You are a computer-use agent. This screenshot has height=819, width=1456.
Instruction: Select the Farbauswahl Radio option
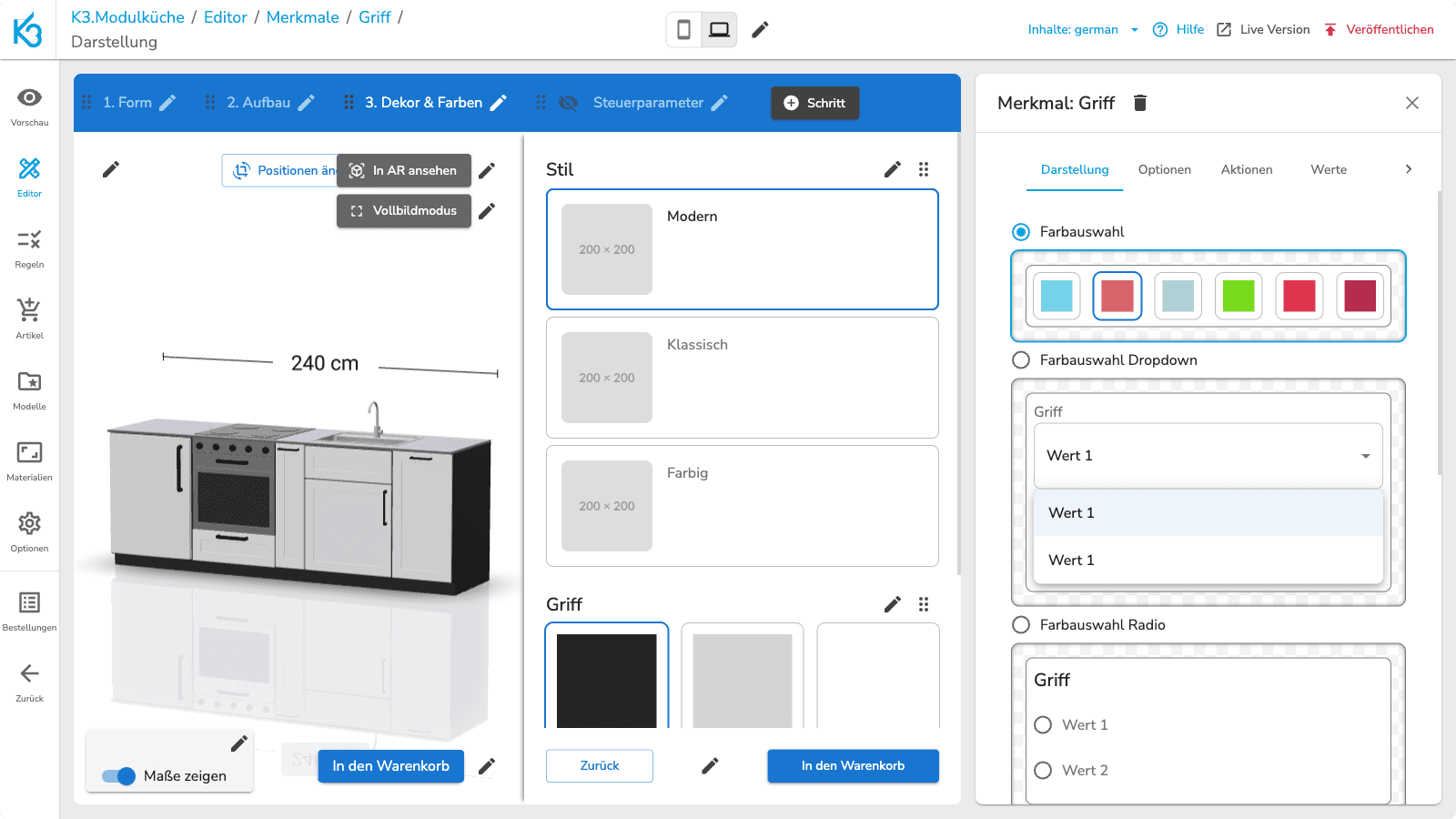point(1021,625)
